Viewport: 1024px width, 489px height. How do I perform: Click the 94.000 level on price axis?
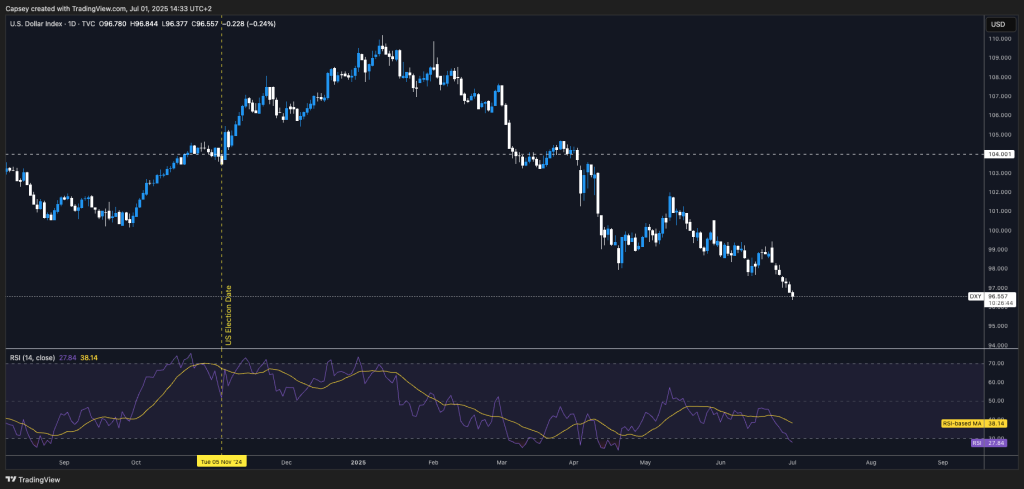pos(997,344)
